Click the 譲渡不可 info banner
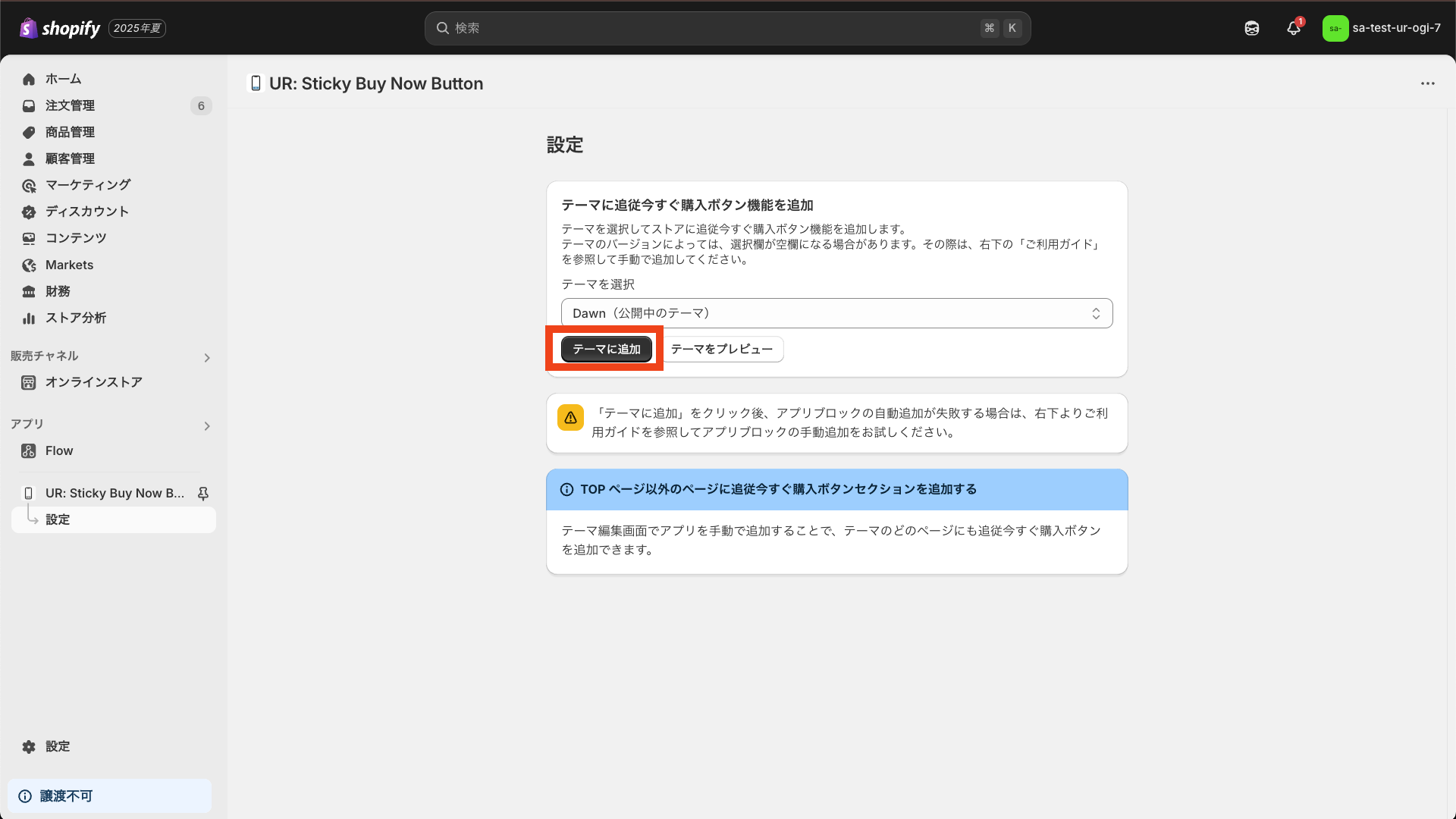The height and width of the screenshot is (819, 1456). pyautogui.click(x=109, y=796)
